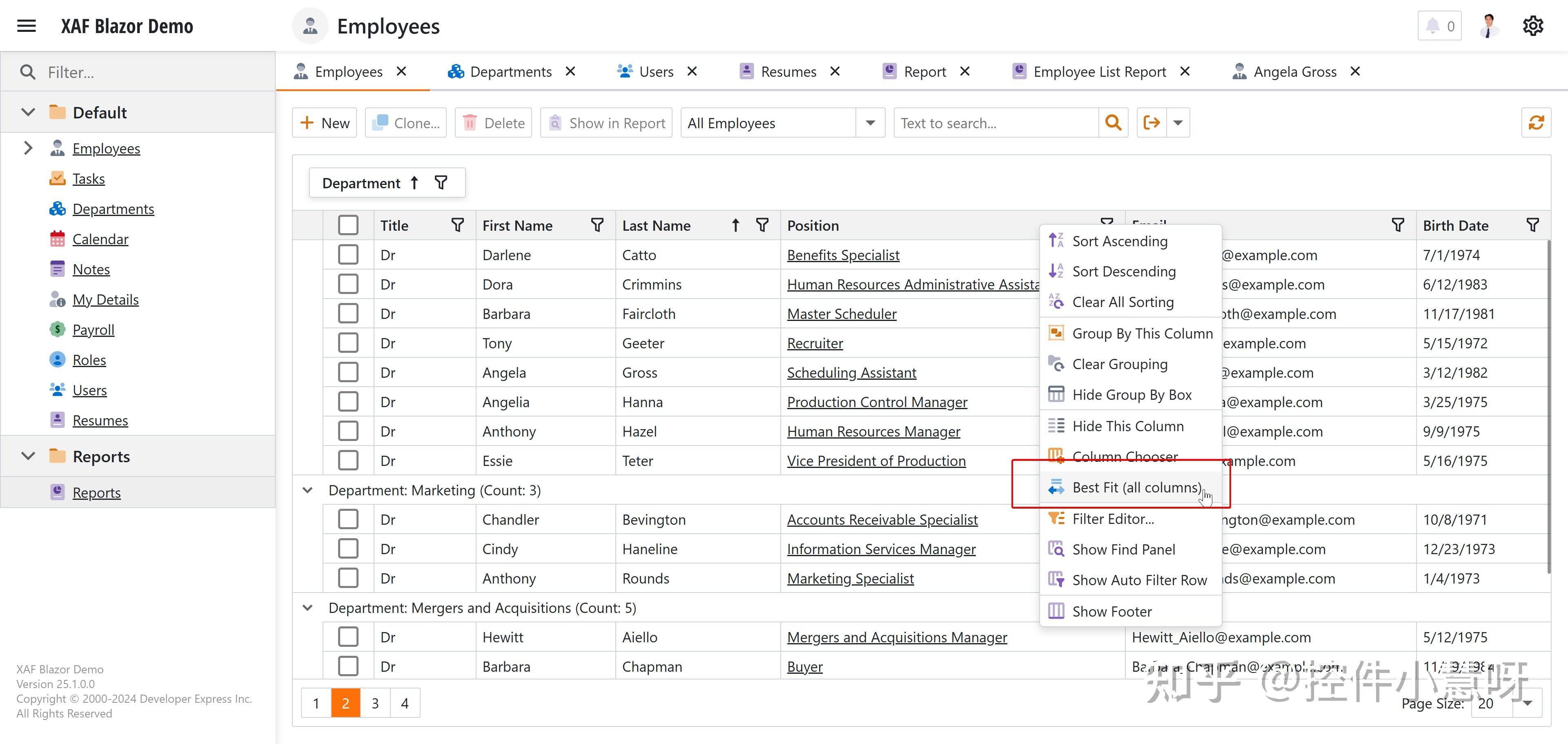
Task: Select Clear All Sorting from context menu
Action: coord(1123,301)
